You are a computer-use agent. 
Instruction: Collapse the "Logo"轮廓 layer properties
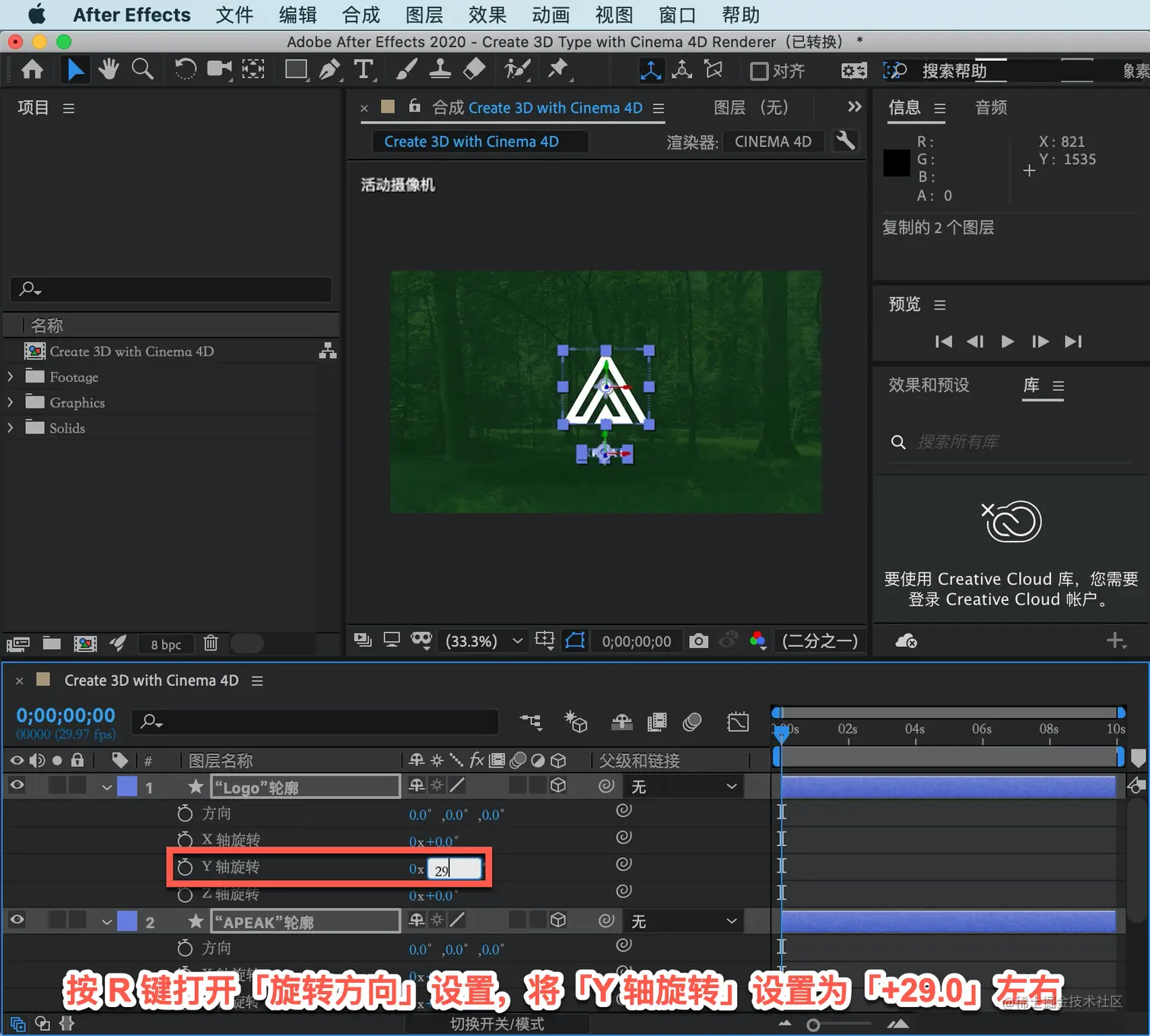(x=107, y=787)
